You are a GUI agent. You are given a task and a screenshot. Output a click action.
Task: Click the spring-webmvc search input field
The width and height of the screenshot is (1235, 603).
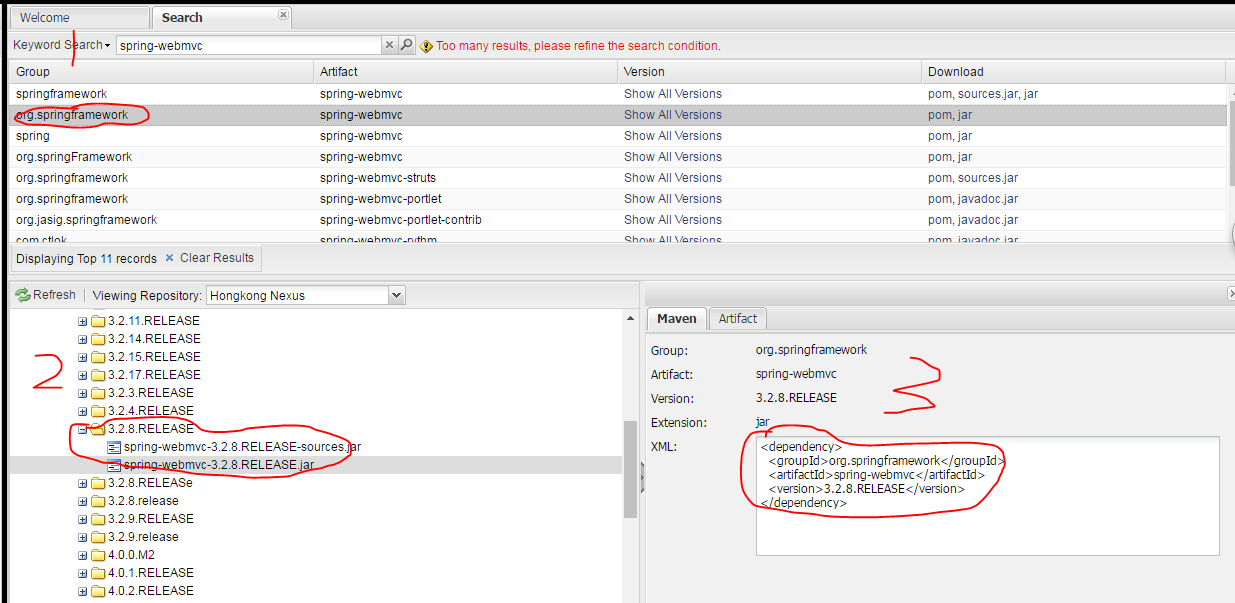point(249,45)
